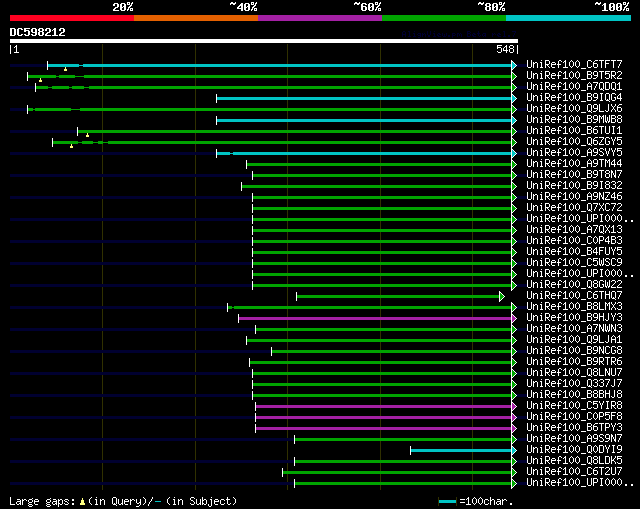The image size is (640, 509).
Task: Select the red 20% identity legend segment
Action: [72, 18]
